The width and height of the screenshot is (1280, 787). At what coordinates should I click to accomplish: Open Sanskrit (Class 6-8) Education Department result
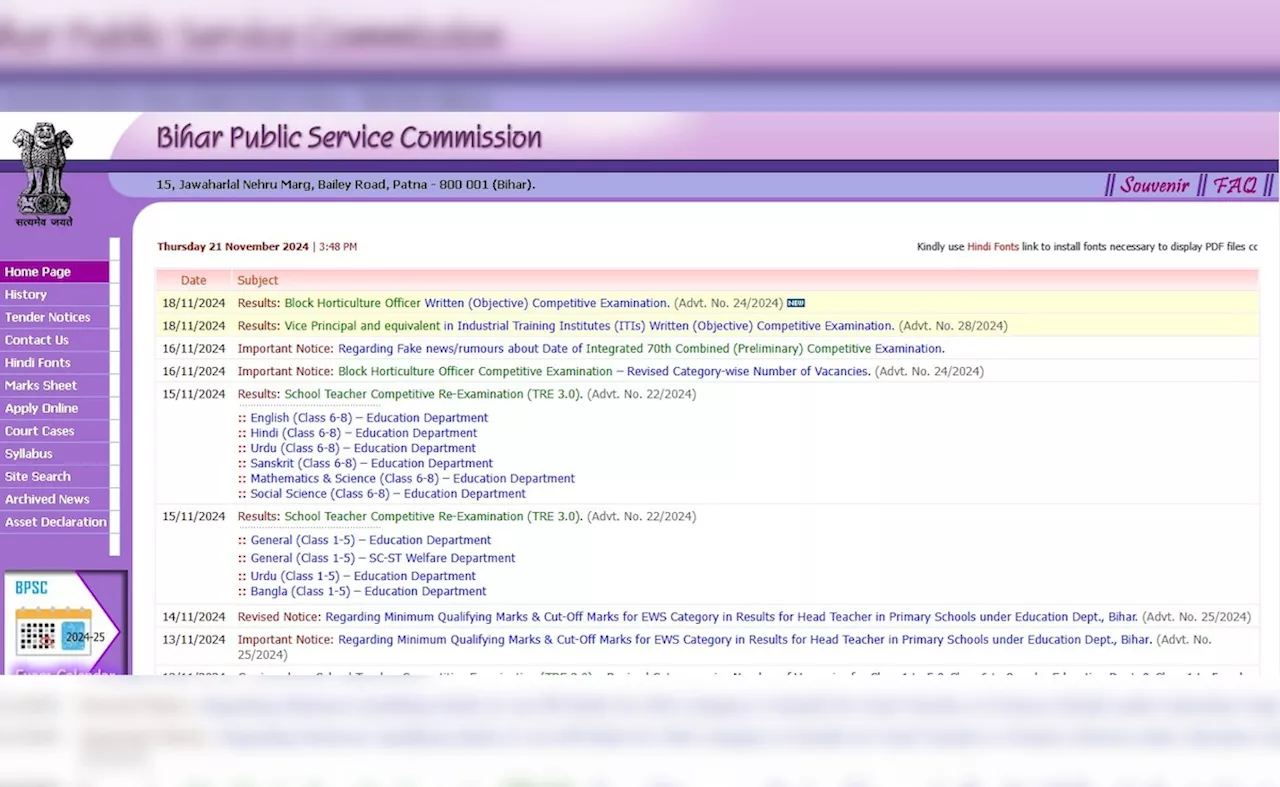coord(371,464)
